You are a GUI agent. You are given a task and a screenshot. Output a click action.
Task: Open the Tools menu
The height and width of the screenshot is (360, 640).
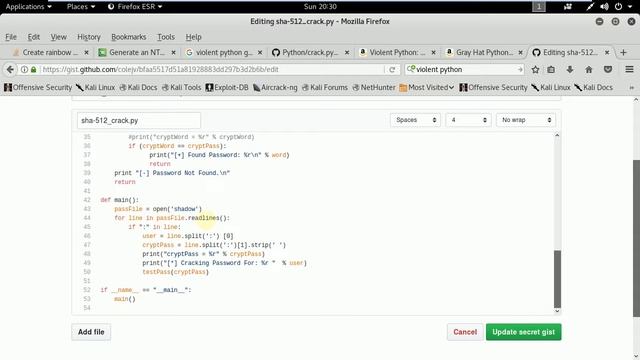(x=166, y=37)
